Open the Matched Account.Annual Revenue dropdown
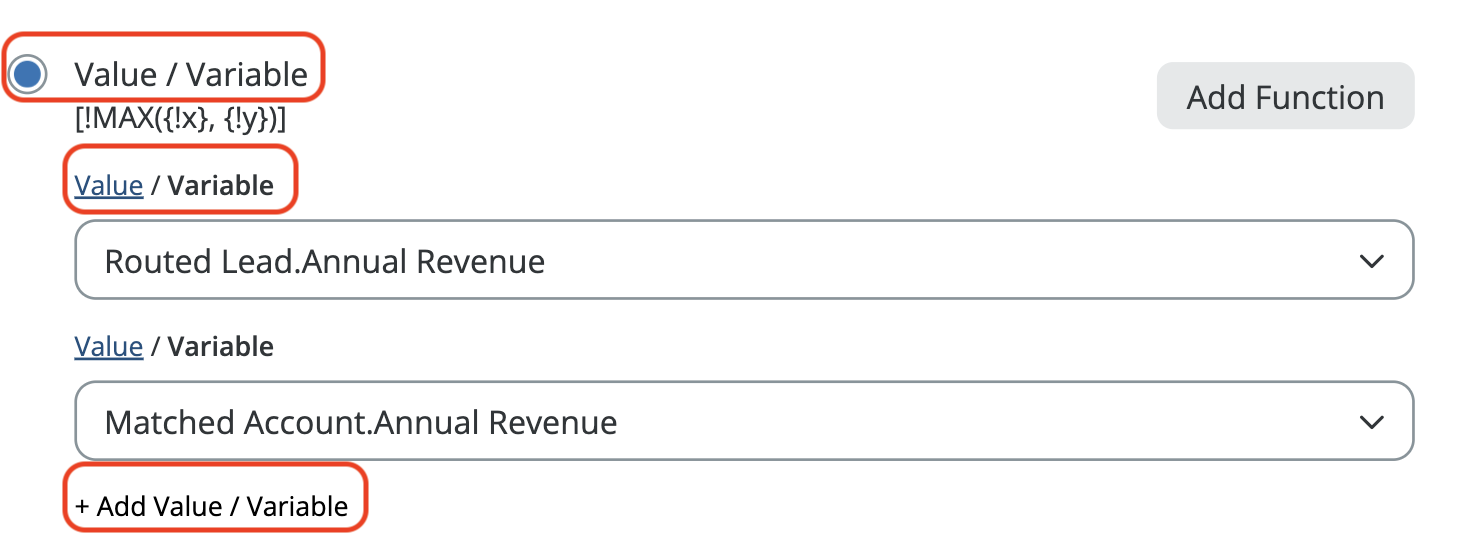Image resolution: width=1458 pixels, height=552 pixels. (x=743, y=422)
